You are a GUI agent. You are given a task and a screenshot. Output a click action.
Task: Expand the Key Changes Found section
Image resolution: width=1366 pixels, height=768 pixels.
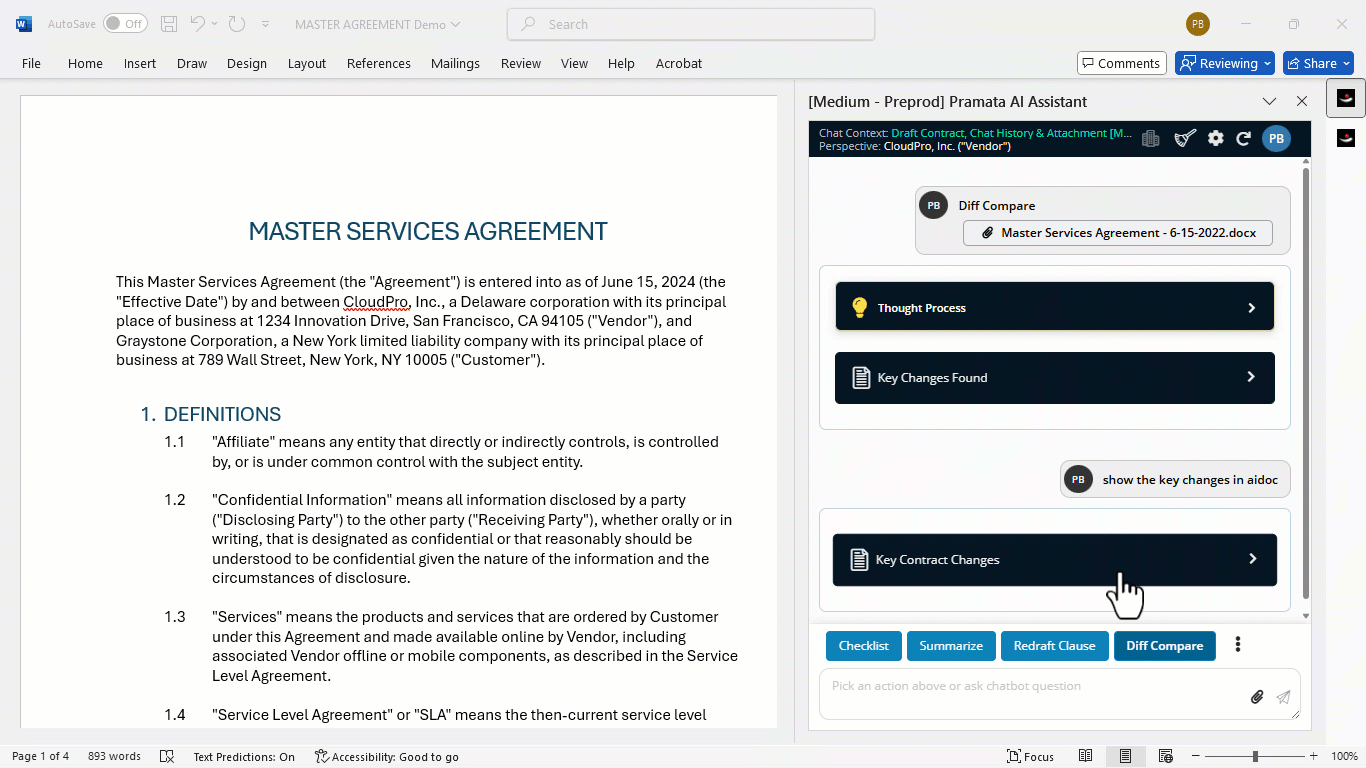1055,378
